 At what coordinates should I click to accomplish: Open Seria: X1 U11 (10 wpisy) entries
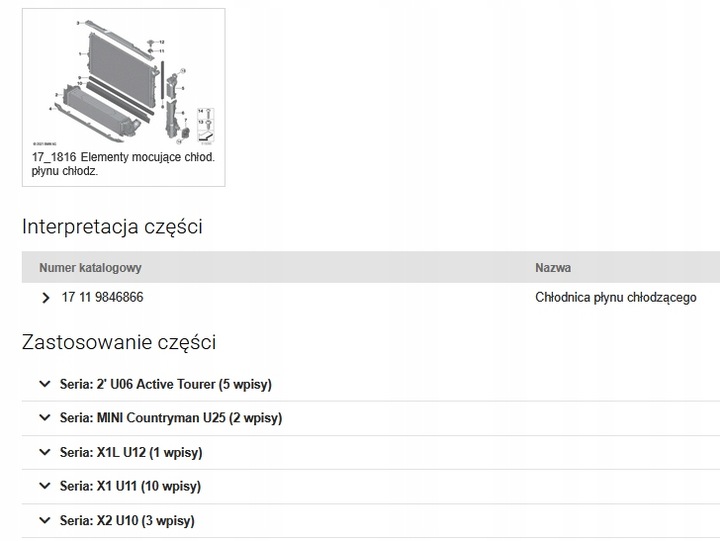(130, 486)
